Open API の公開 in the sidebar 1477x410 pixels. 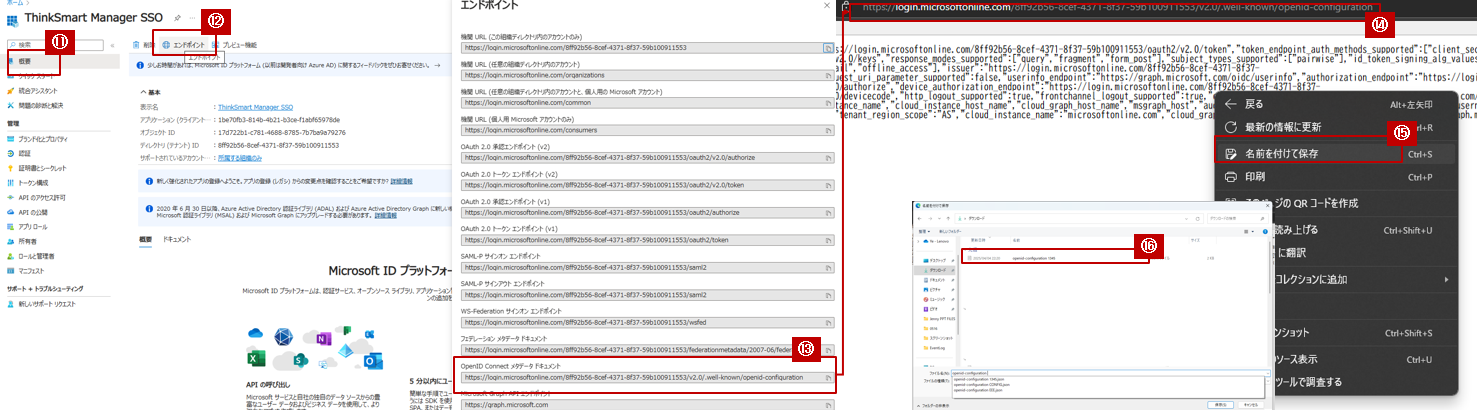[x=29, y=212]
